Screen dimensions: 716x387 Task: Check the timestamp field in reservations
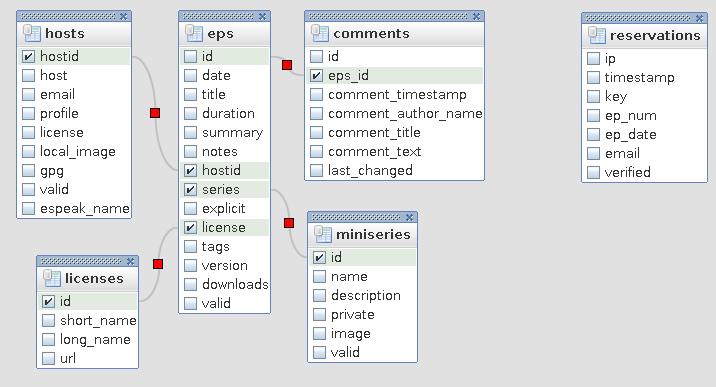point(593,78)
